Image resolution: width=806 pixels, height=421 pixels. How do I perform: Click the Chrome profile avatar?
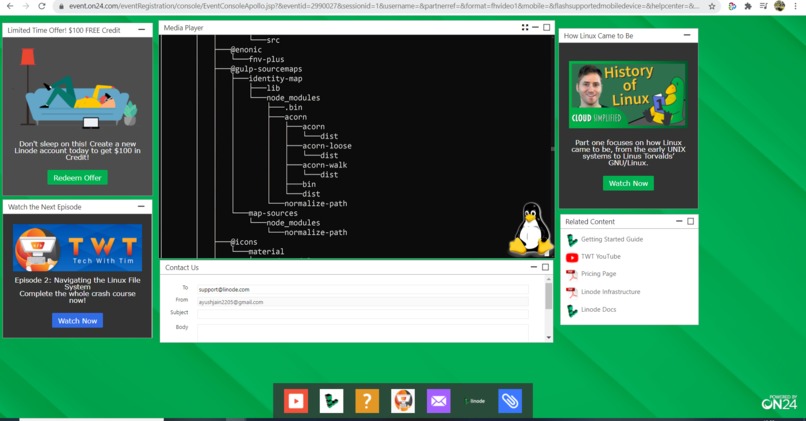tap(779, 6)
